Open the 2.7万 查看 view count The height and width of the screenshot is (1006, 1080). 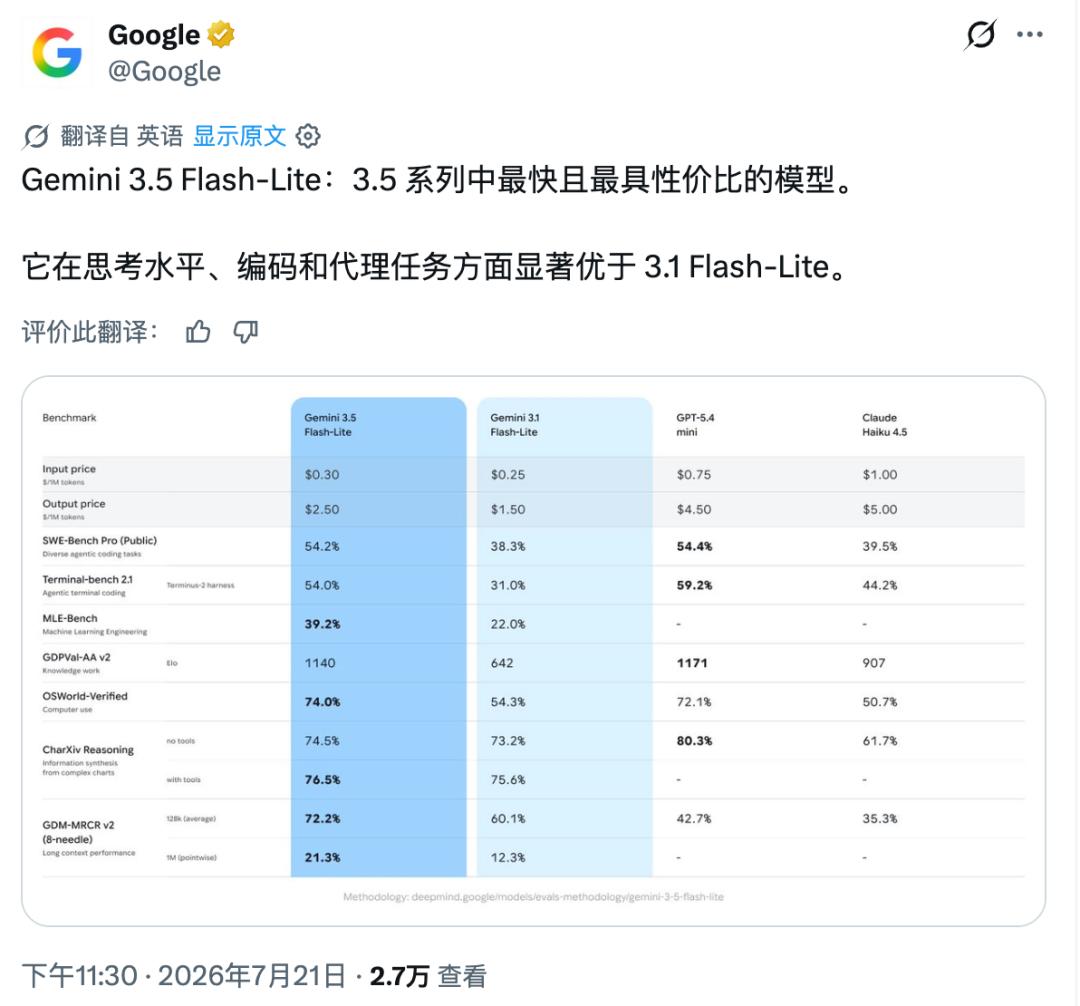(428, 976)
